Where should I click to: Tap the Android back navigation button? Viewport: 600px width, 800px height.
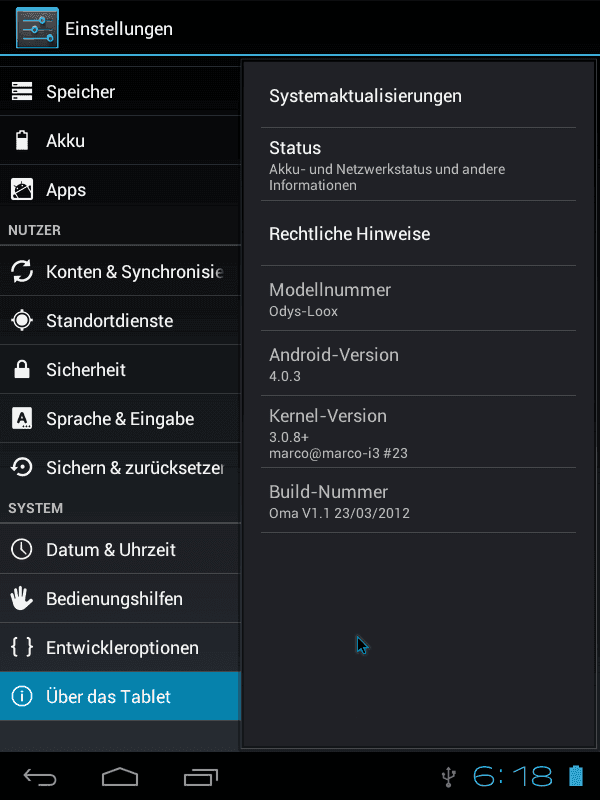40,777
